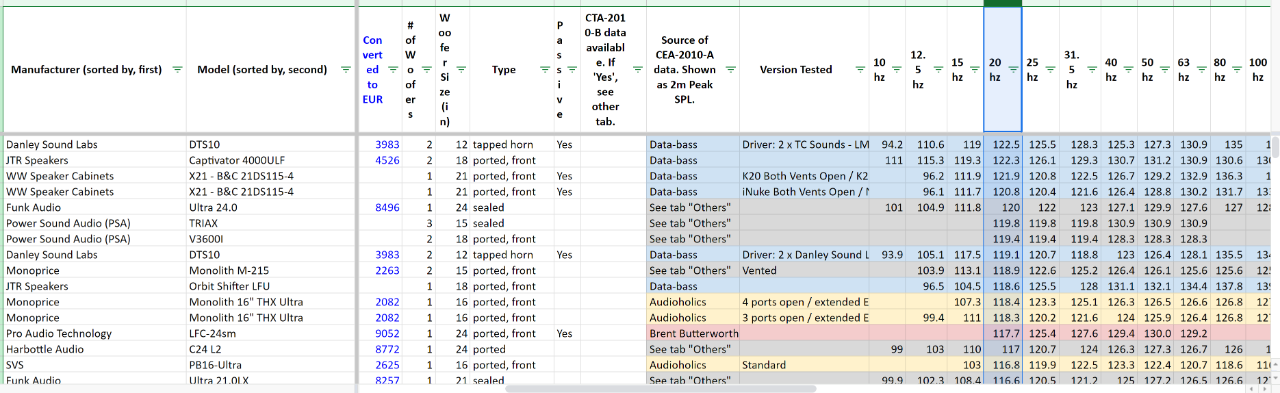Open the Model column filter icon

click(346, 70)
